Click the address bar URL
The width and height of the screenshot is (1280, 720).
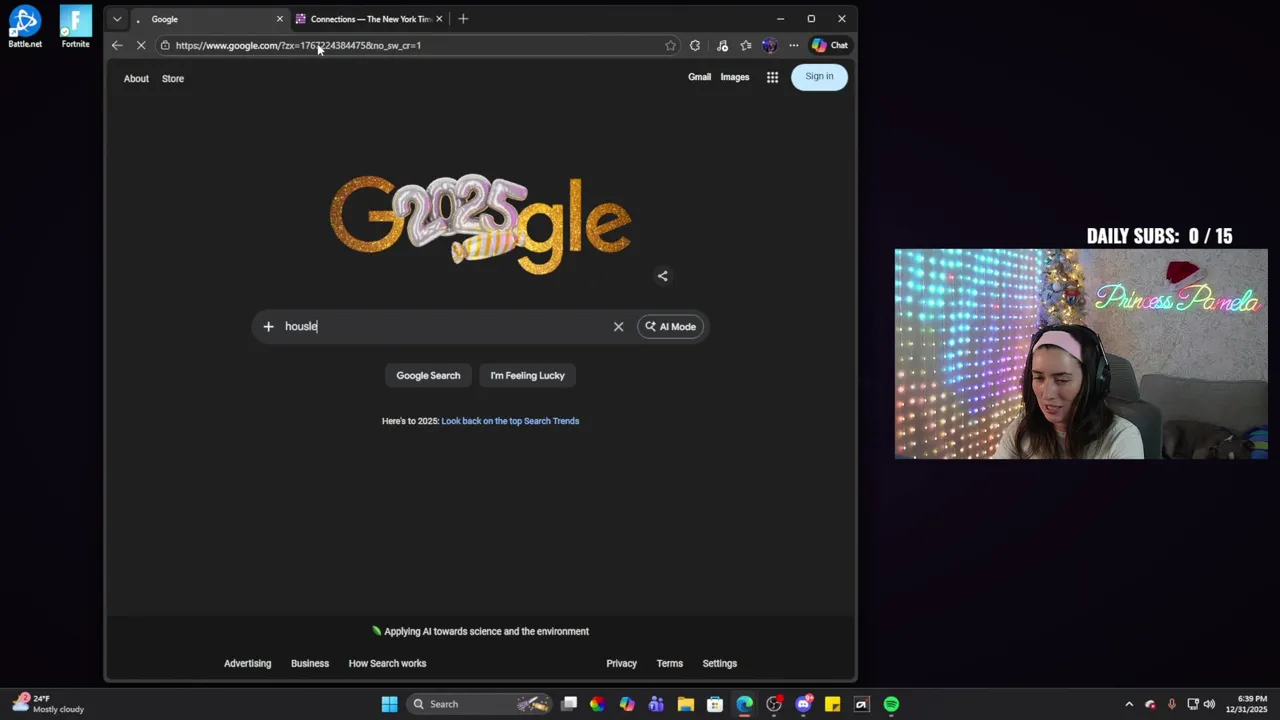point(298,45)
